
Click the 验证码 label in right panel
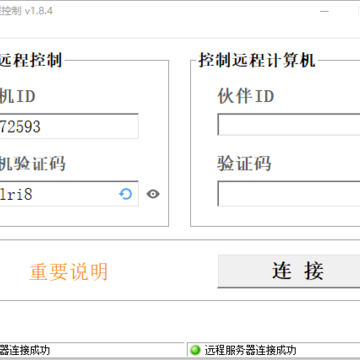click(244, 163)
